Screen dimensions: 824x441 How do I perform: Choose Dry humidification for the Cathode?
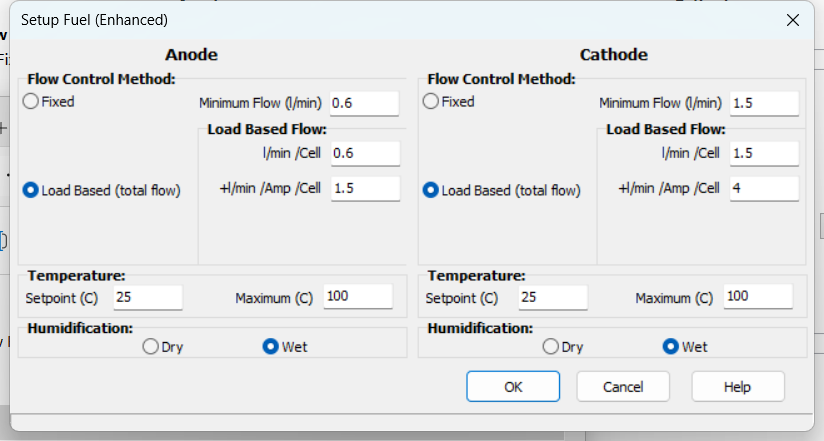(x=550, y=347)
